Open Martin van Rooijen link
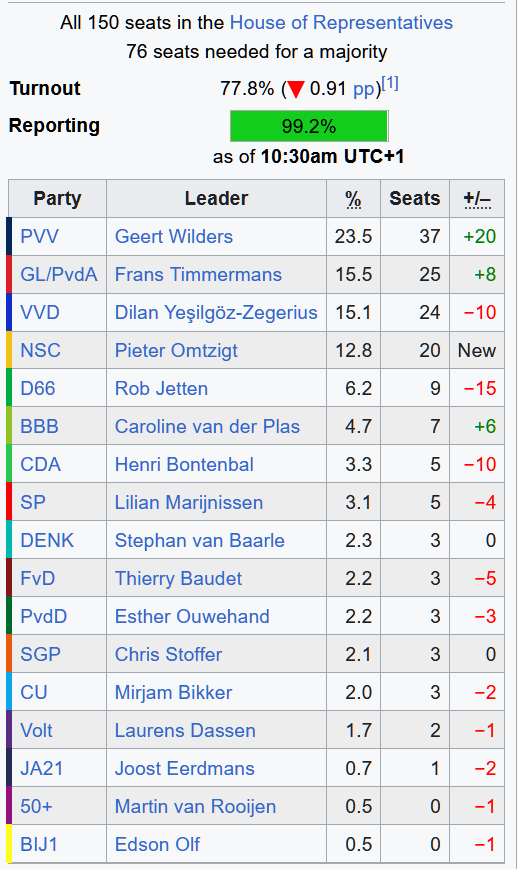 [195, 806]
